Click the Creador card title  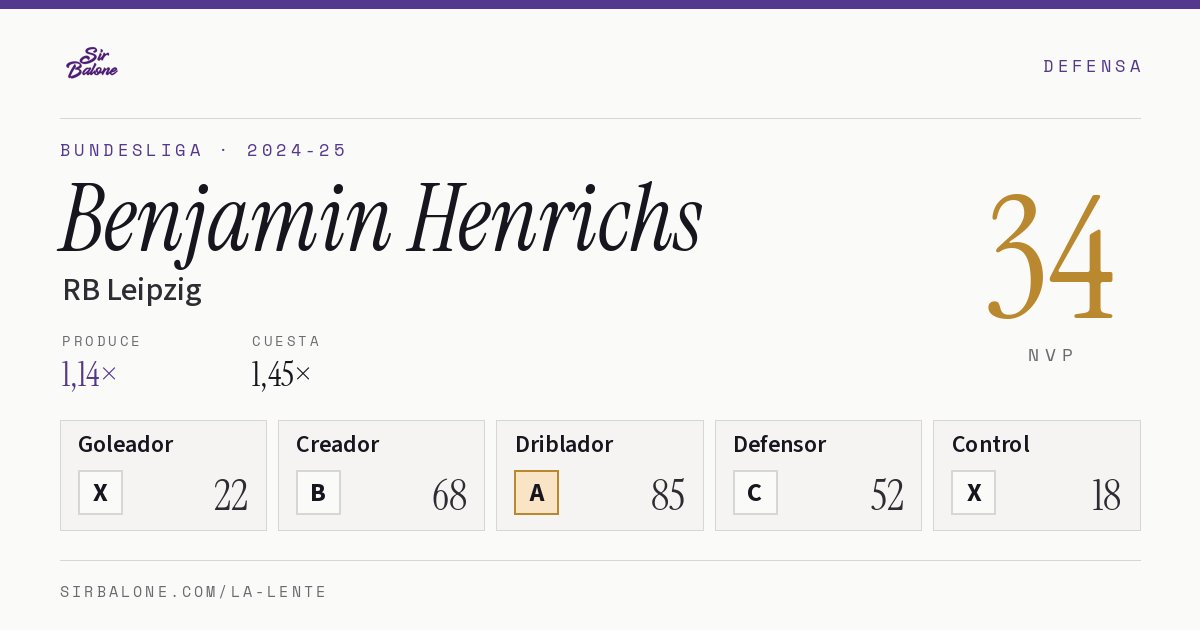pos(338,444)
